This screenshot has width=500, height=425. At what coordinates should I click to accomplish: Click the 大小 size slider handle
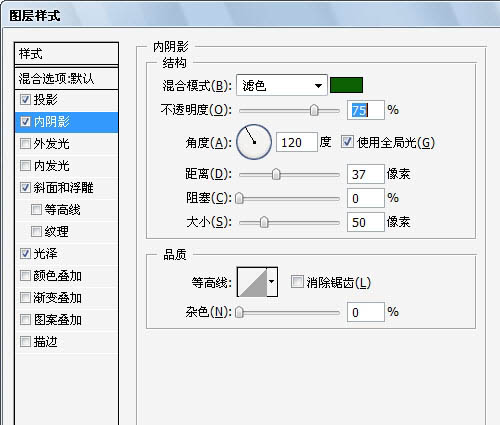[264, 222]
